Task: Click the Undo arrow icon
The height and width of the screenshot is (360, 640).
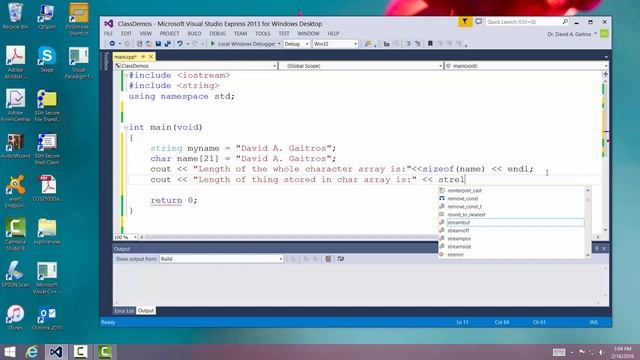Action: pyautogui.click(x=180, y=44)
